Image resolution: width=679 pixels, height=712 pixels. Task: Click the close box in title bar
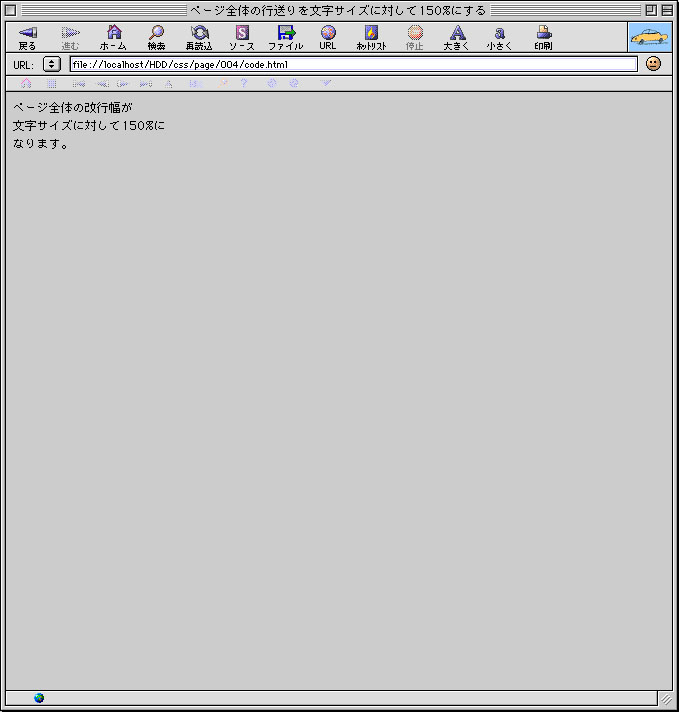click(10, 10)
